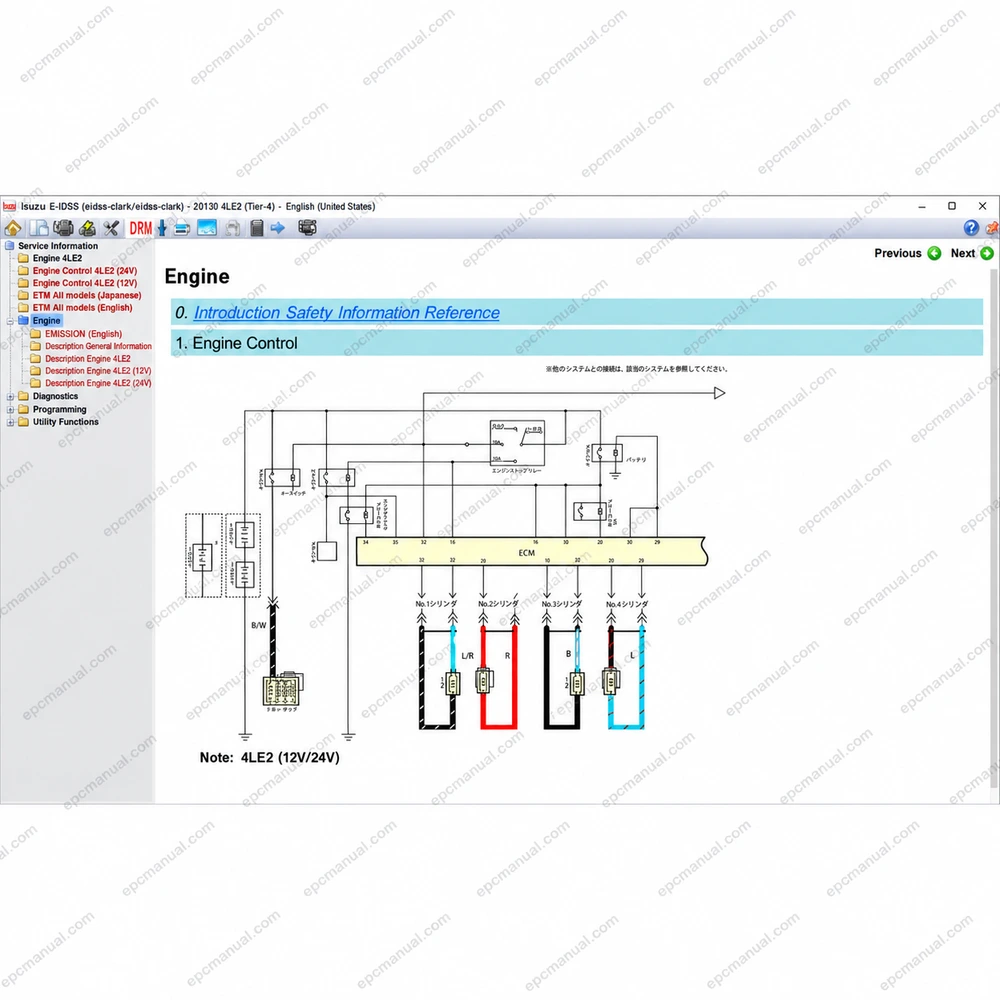Click the red DRM toolbar button
This screenshot has width=1000, height=1000.
(x=140, y=228)
